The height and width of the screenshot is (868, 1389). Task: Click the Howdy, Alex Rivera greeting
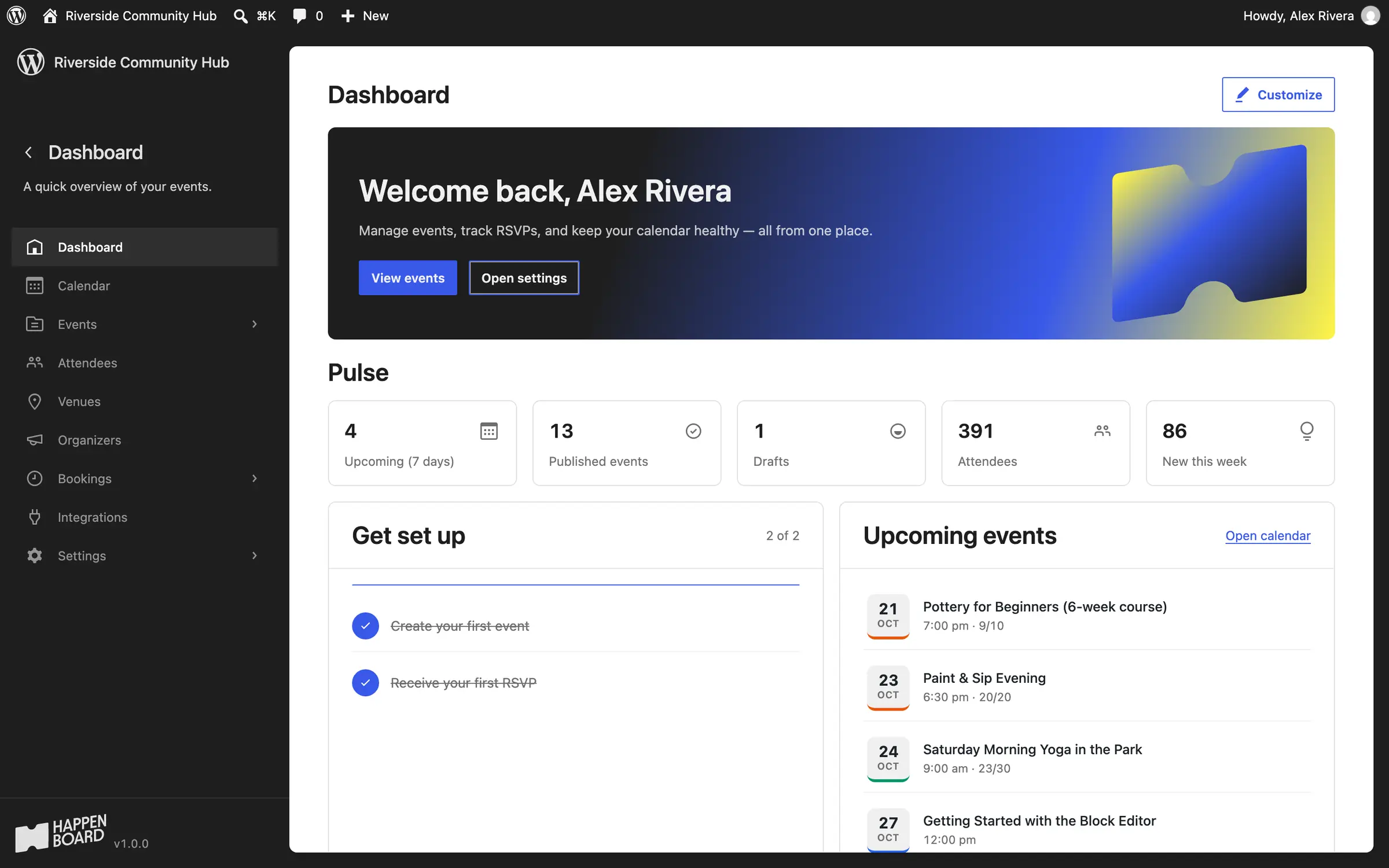pos(1298,16)
